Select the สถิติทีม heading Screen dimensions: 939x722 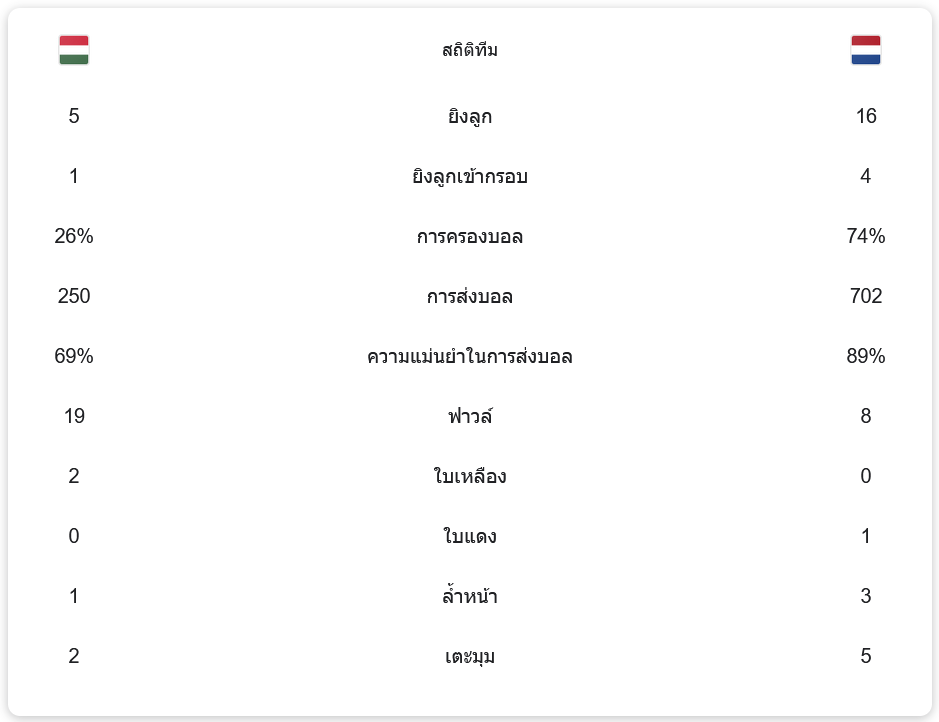pyautogui.click(x=470, y=50)
